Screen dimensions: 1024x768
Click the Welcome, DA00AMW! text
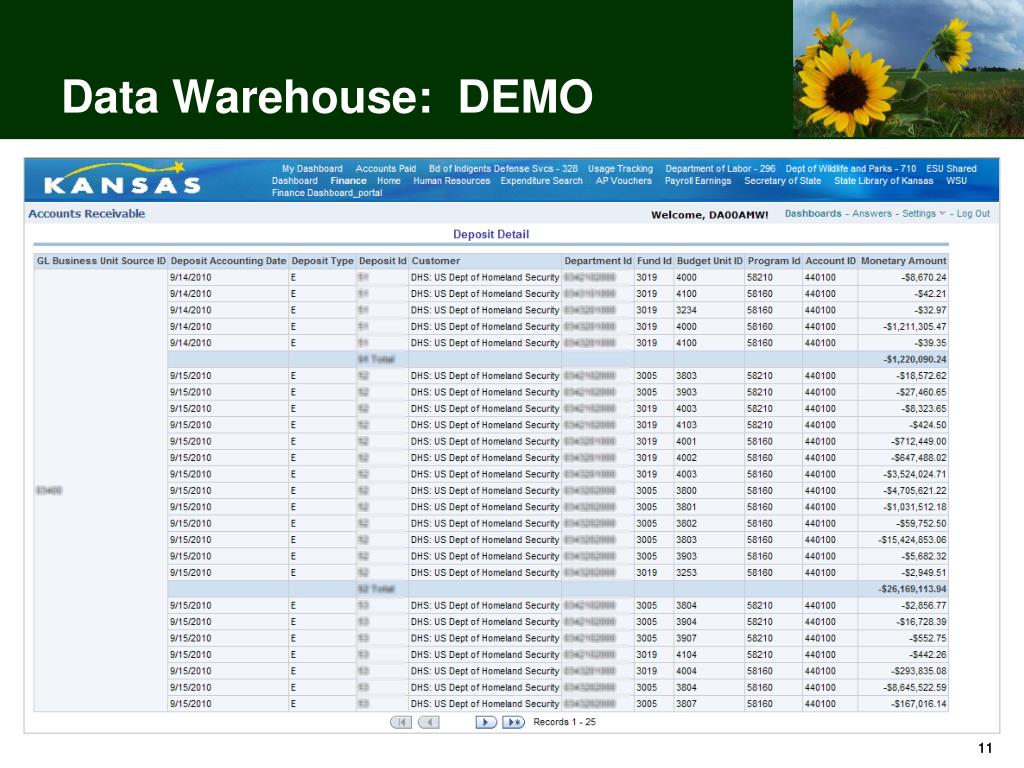tap(709, 215)
